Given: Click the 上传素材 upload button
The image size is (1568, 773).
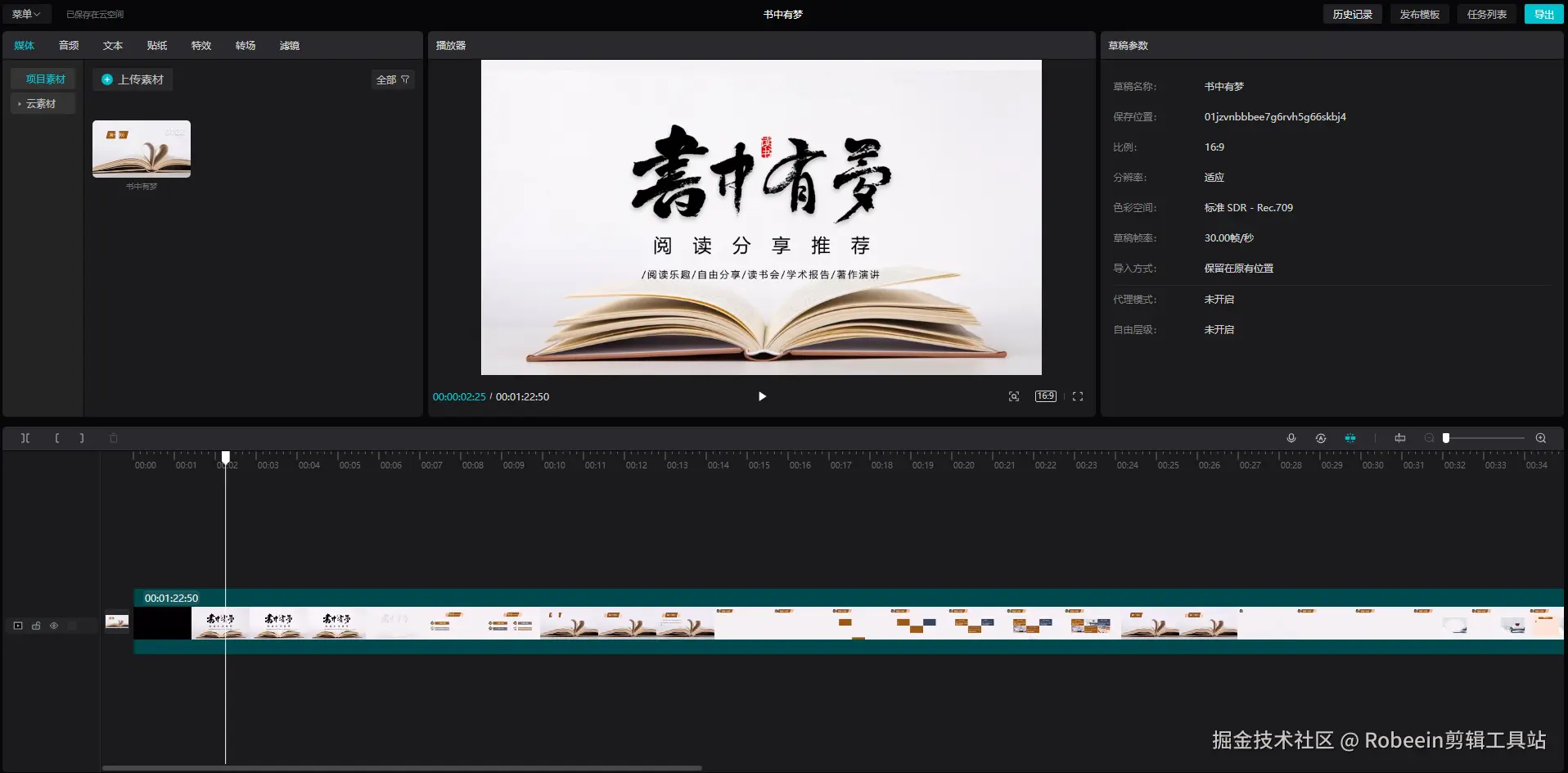Looking at the screenshot, I should click(x=133, y=79).
